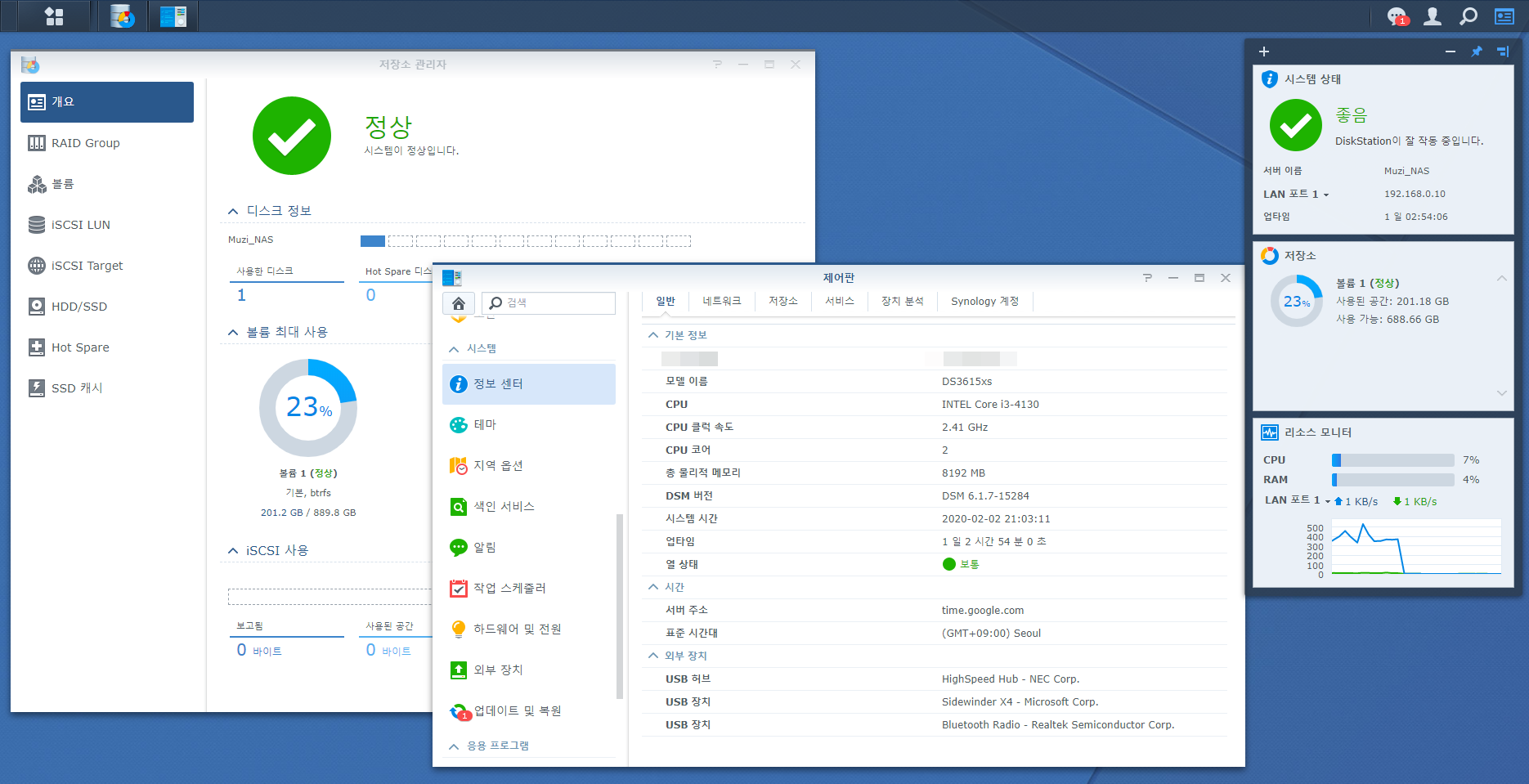Open 하드웨어 및 전원 settings
Screen dimensions: 1529x784
(529, 629)
